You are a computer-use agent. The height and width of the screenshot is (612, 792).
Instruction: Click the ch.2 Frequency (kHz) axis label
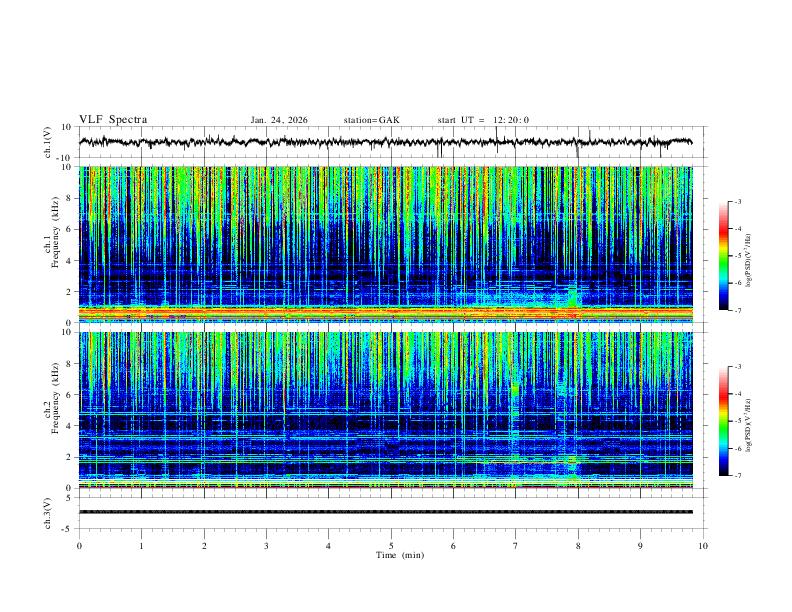point(52,397)
